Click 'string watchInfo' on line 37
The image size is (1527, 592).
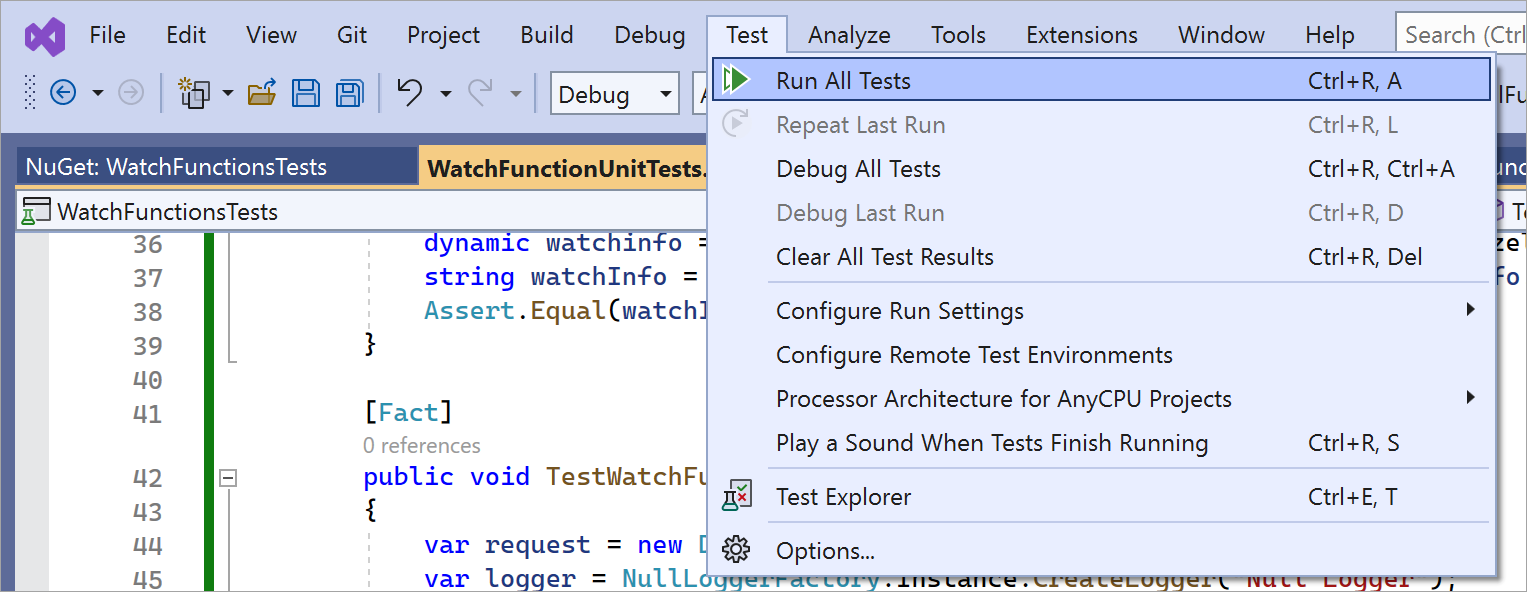545,277
